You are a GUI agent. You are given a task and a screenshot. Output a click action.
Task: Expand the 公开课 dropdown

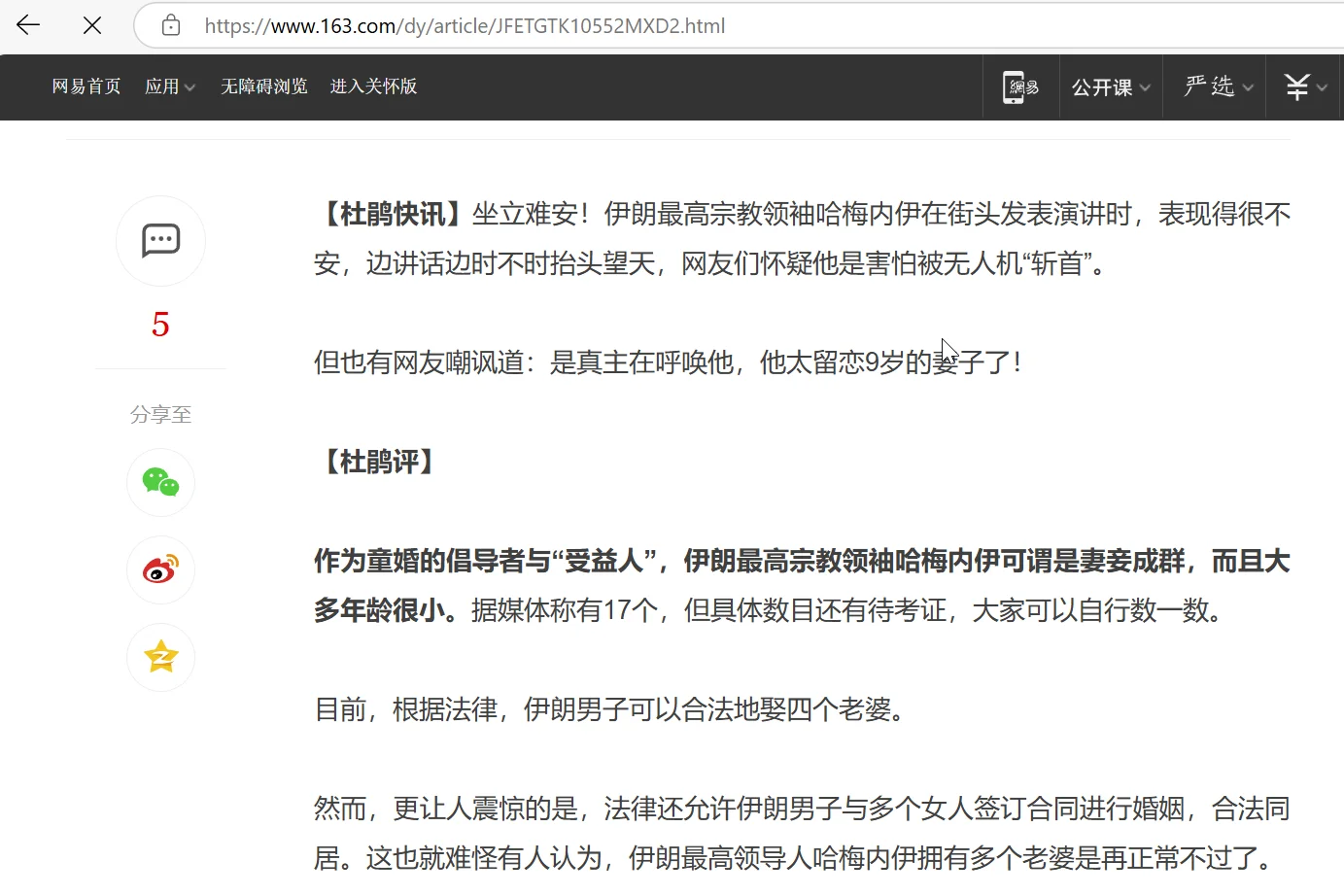[x=1111, y=87]
